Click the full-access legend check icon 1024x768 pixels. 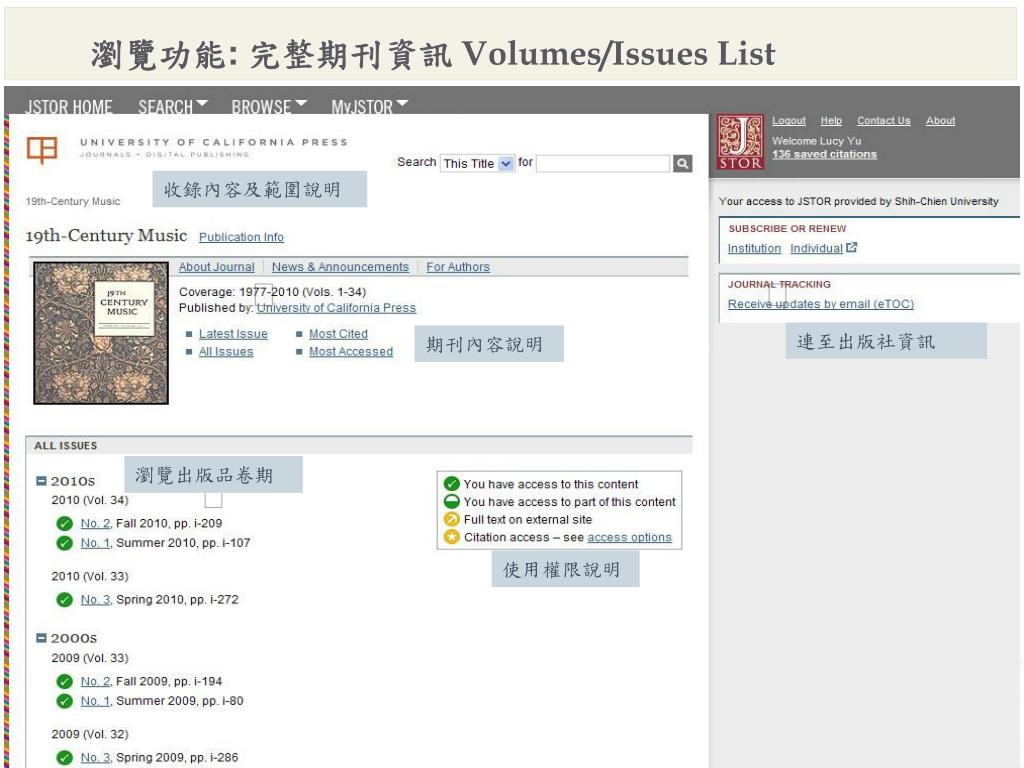pyautogui.click(x=451, y=484)
